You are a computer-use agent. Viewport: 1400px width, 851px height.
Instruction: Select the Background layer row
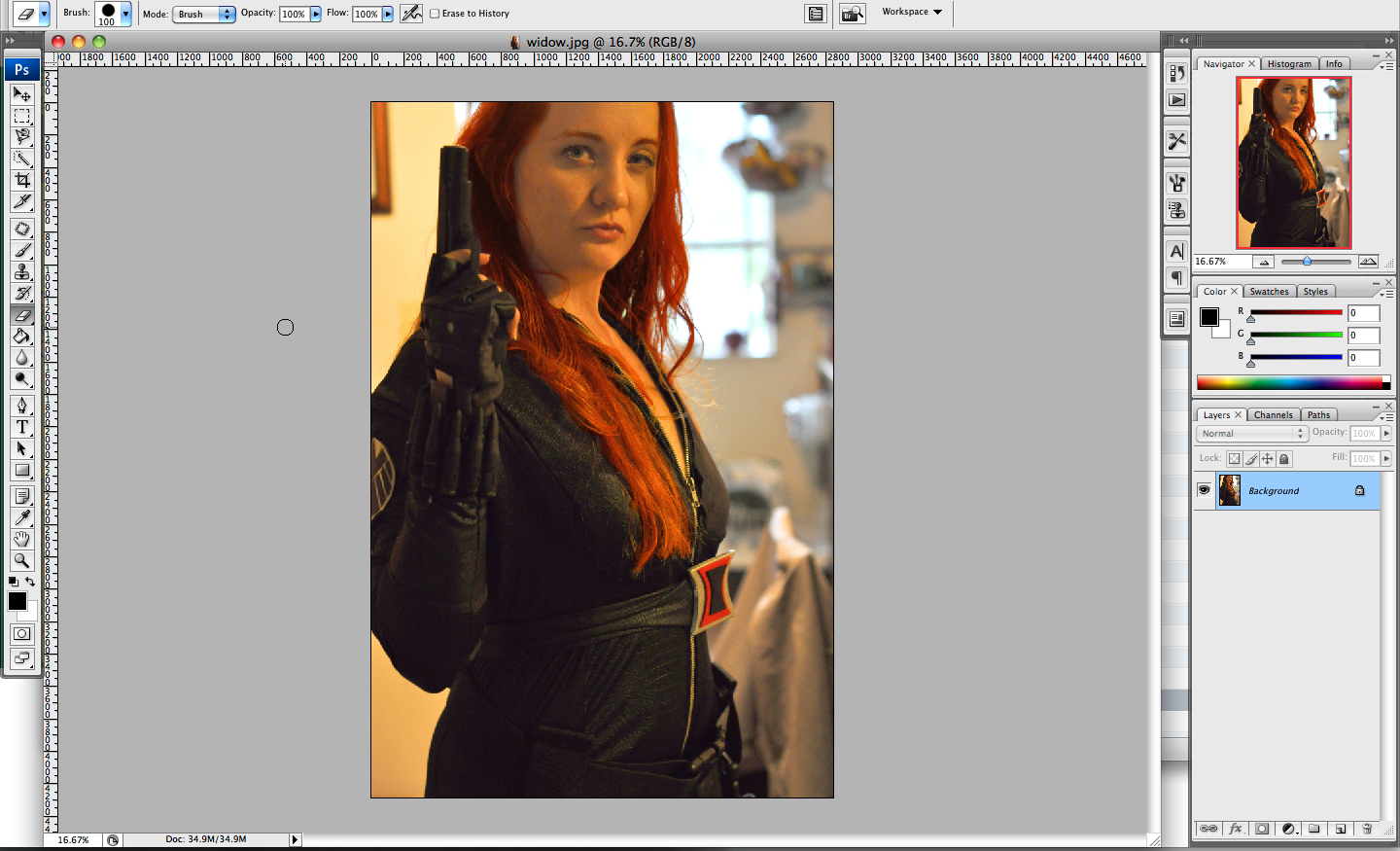tap(1286, 491)
